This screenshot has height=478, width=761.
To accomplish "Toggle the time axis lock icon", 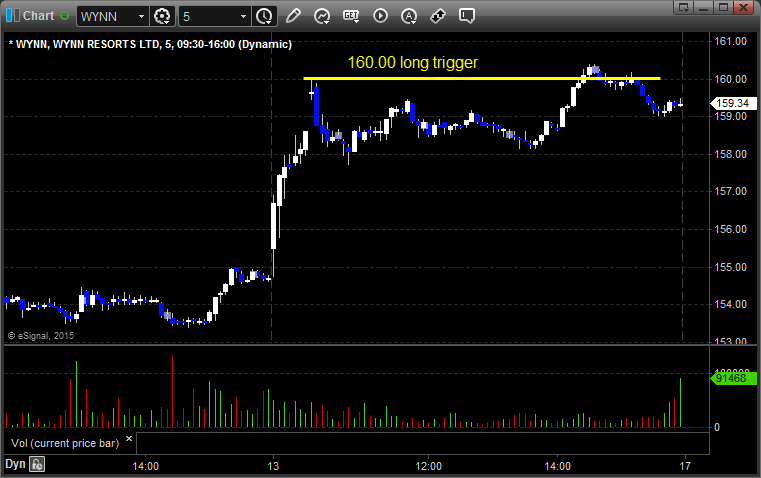I will 37,464.
